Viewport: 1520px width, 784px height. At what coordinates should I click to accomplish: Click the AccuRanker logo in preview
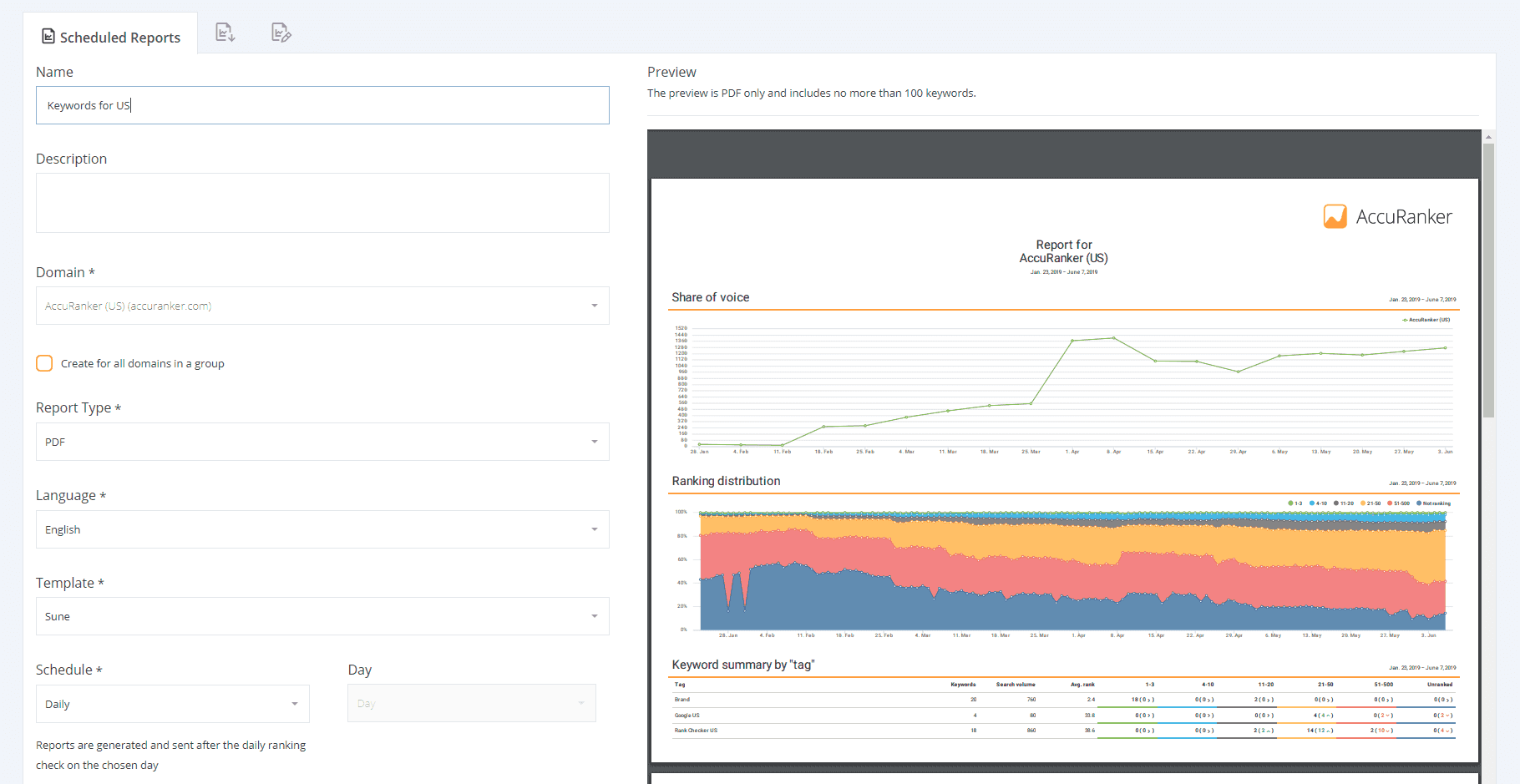(x=1388, y=216)
